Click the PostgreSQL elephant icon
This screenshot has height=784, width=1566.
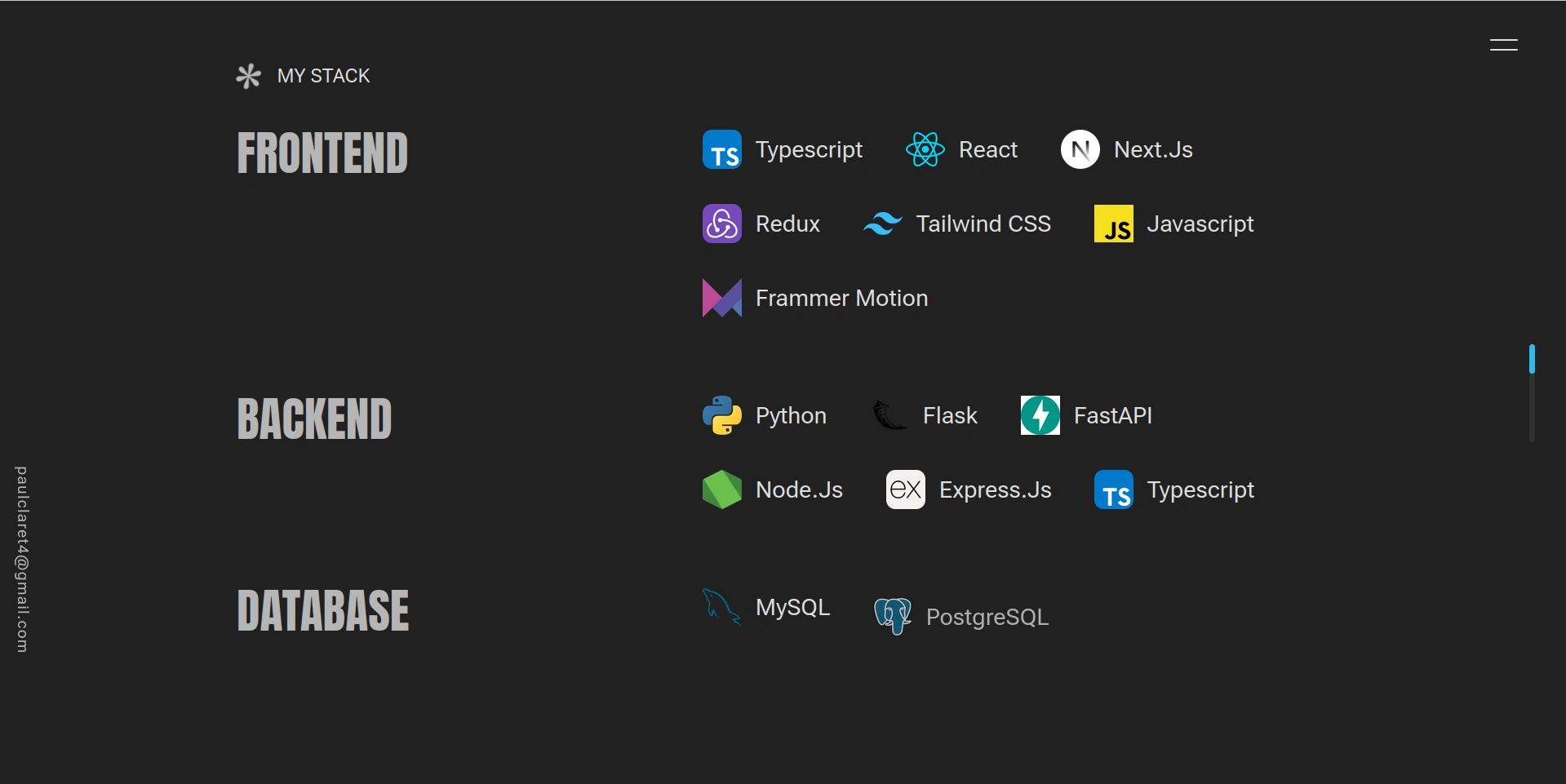893,617
